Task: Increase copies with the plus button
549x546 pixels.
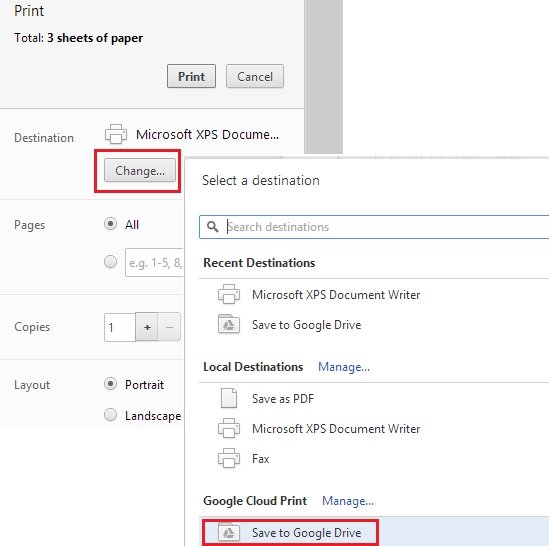Action: (x=147, y=327)
